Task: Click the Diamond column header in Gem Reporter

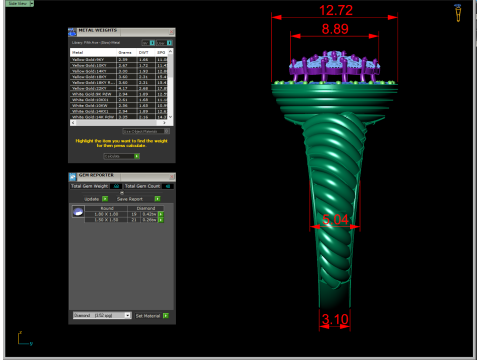Action: (x=146, y=208)
